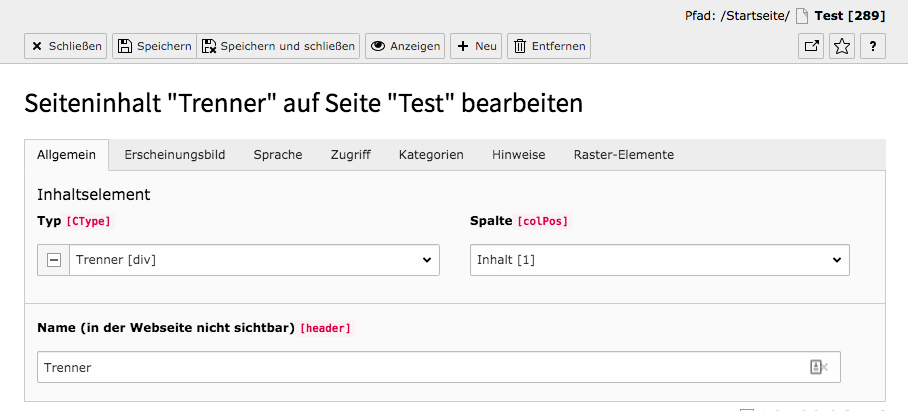Click Entfernen with the trash icon

(549, 46)
